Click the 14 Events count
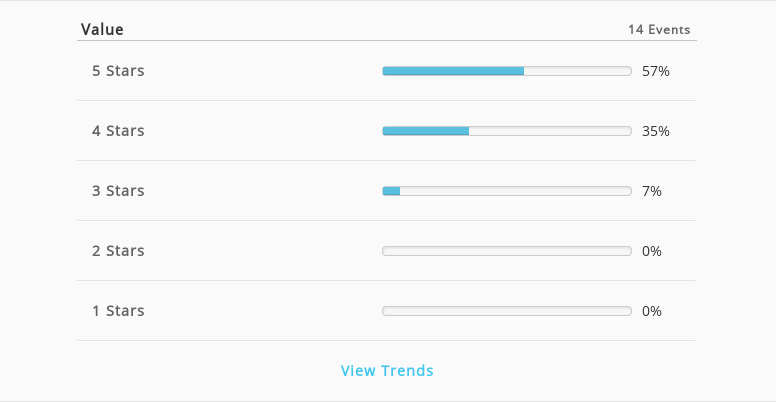Viewport: 776px width, 402px height. 659,30
